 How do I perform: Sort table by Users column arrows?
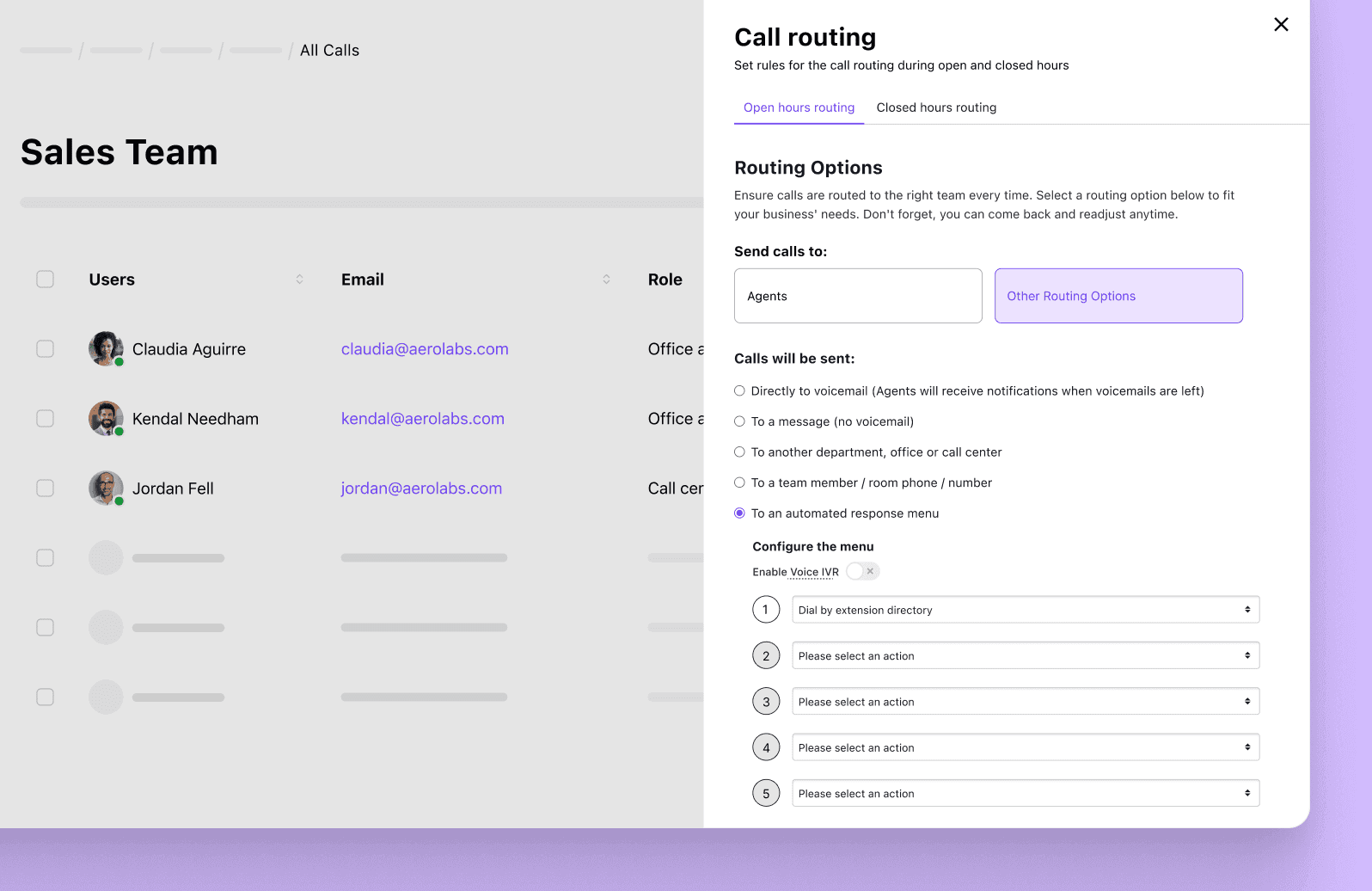[x=299, y=280]
